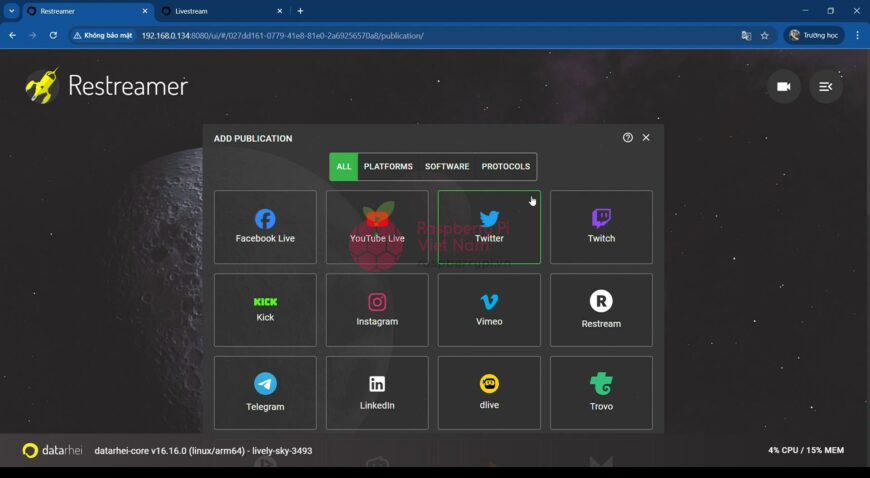Show the SOFTWARE publication category
The height and width of the screenshot is (478, 870).
tap(447, 167)
